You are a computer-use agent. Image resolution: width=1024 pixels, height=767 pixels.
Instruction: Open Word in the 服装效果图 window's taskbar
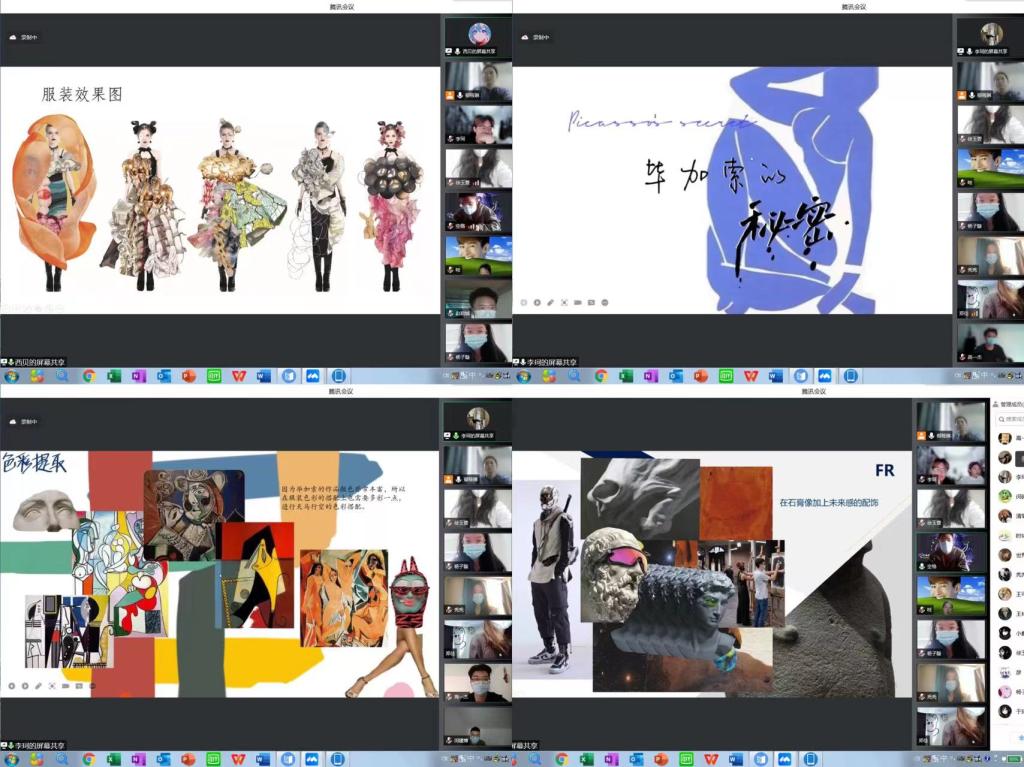click(x=263, y=376)
